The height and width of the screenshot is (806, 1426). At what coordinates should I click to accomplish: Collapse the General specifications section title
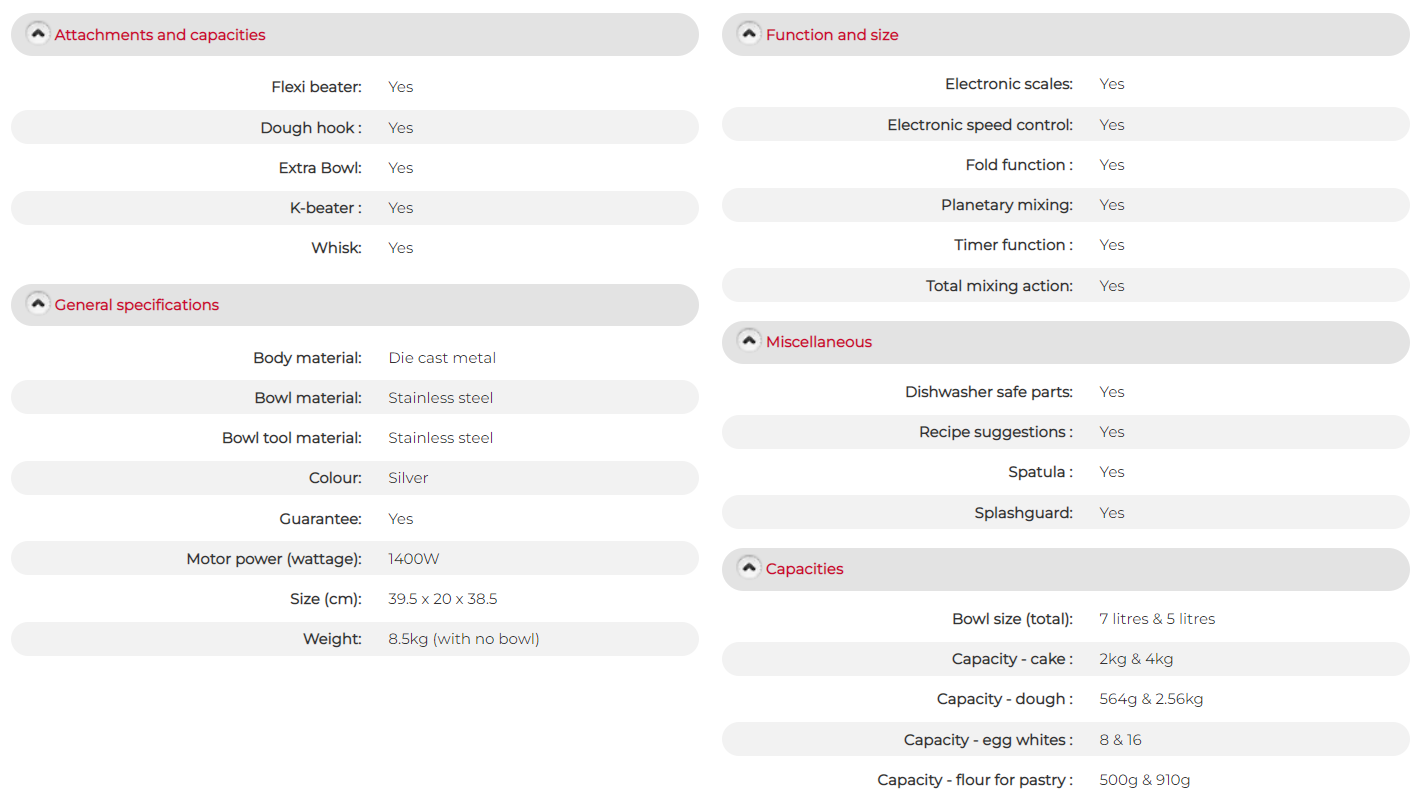[137, 305]
